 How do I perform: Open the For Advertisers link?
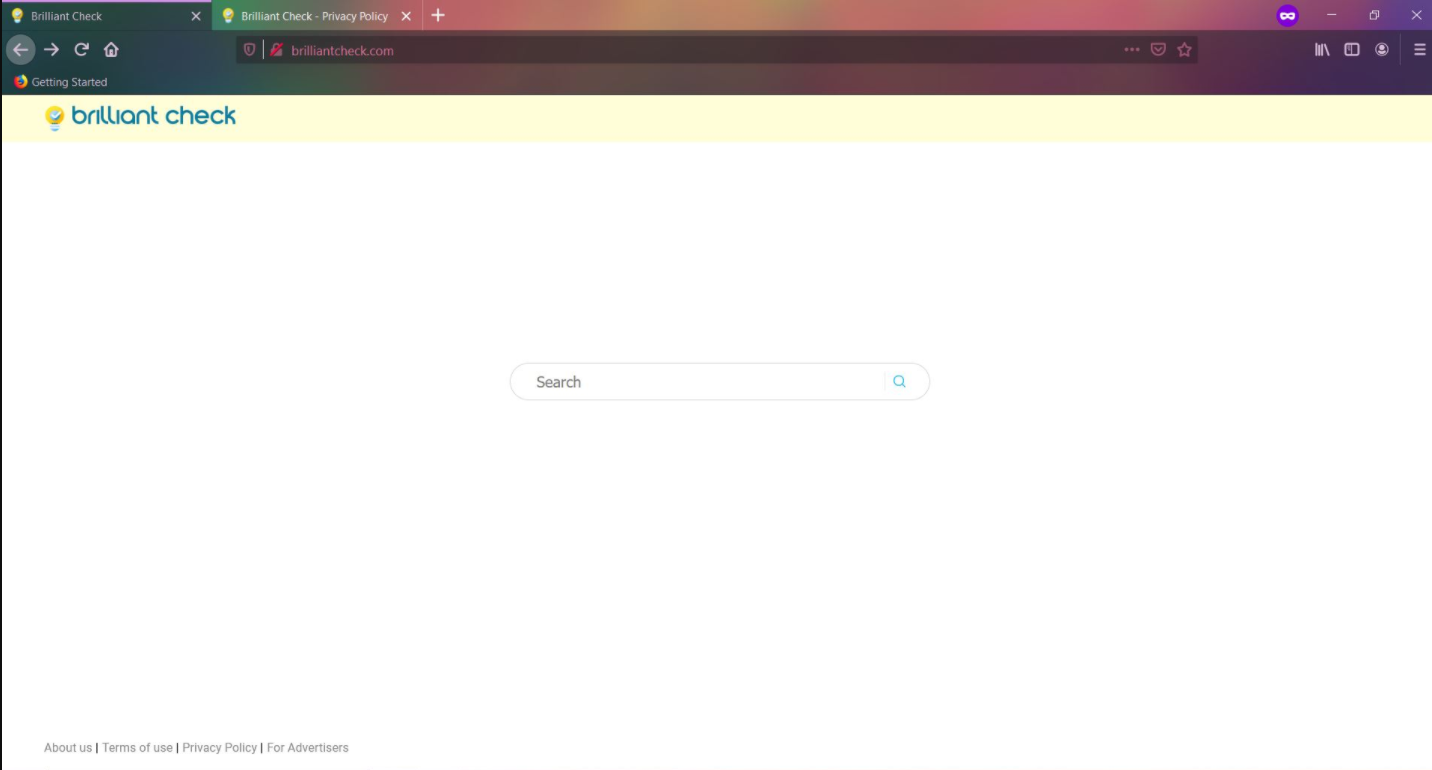pos(308,748)
